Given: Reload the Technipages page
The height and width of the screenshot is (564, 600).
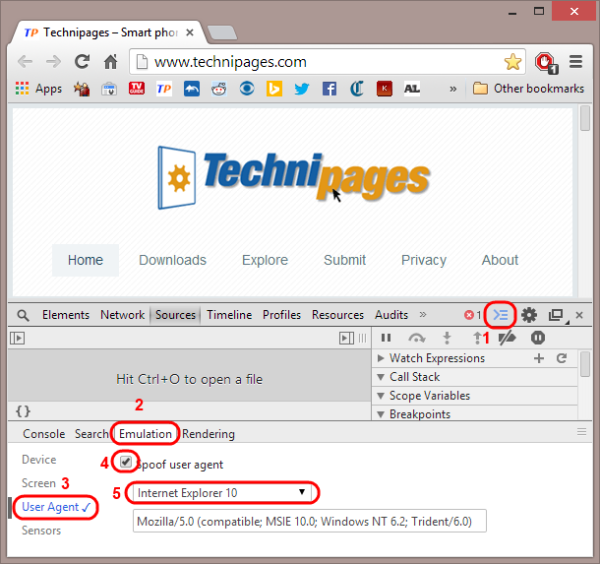Looking at the screenshot, I should (82, 62).
